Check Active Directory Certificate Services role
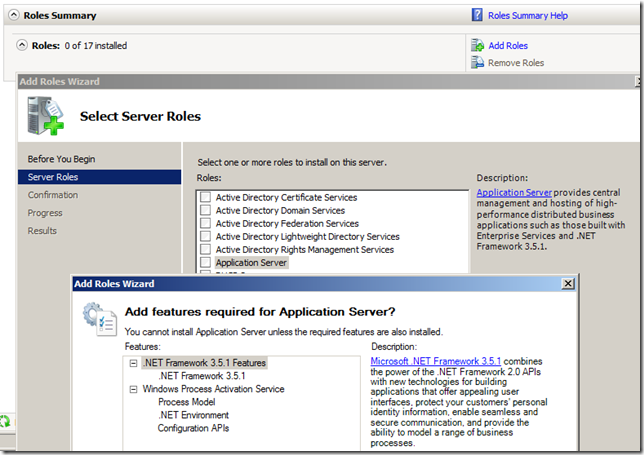644x455 pixels. click(x=205, y=197)
